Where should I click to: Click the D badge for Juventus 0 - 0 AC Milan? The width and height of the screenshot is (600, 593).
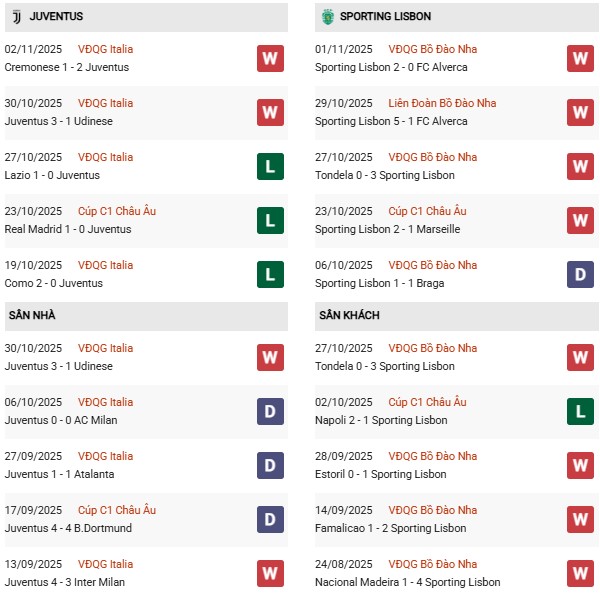click(270, 411)
